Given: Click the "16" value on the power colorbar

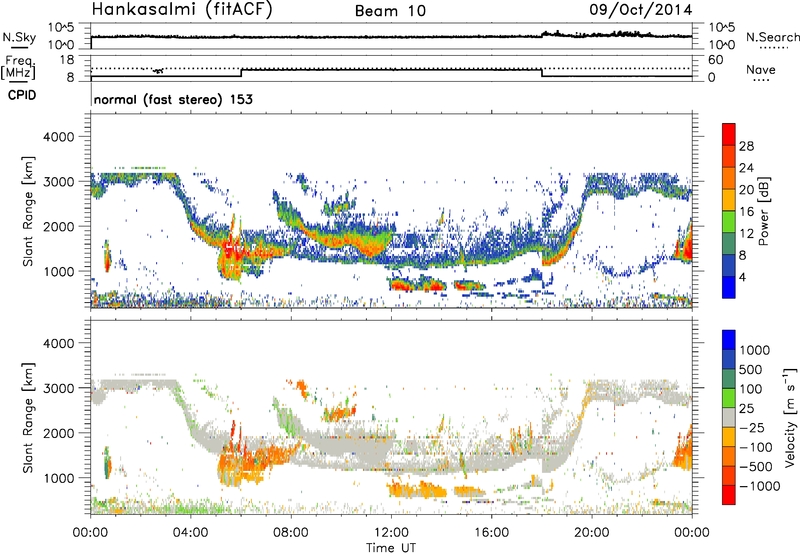Looking at the screenshot, I should click(746, 212).
